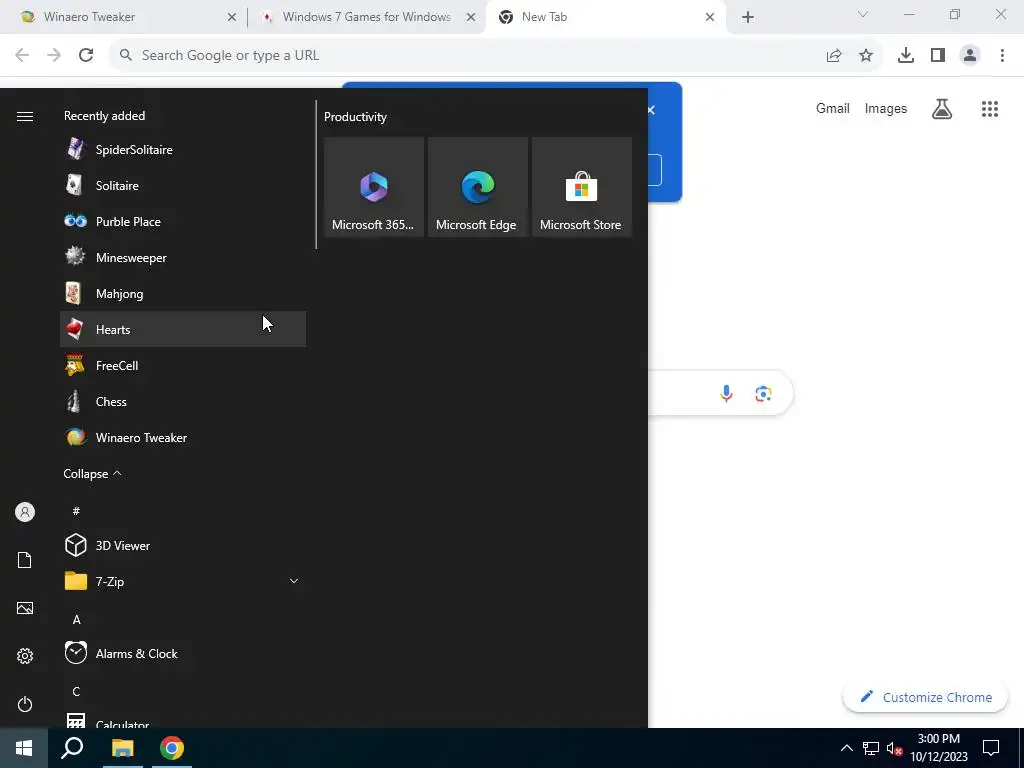Open Chrome three-dot menu
This screenshot has width=1024, height=768.
(x=1002, y=56)
